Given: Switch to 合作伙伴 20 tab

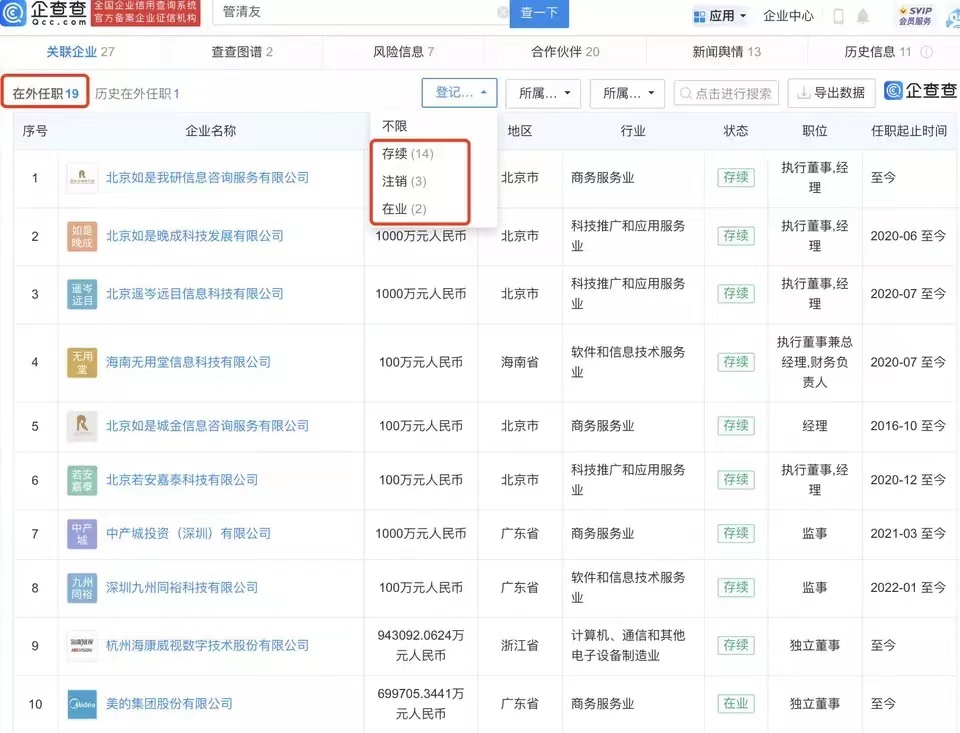Looking at the screenshot, I should pos(565,52).
